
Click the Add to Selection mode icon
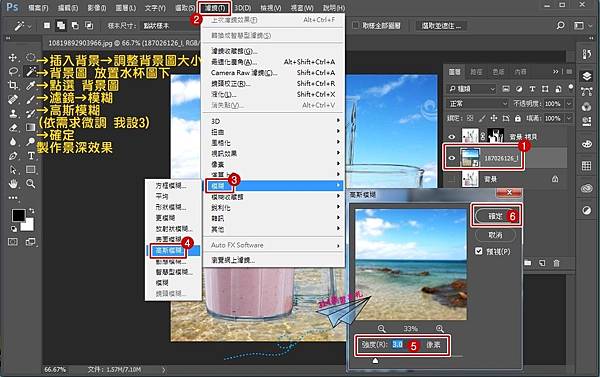coord(61,26)
